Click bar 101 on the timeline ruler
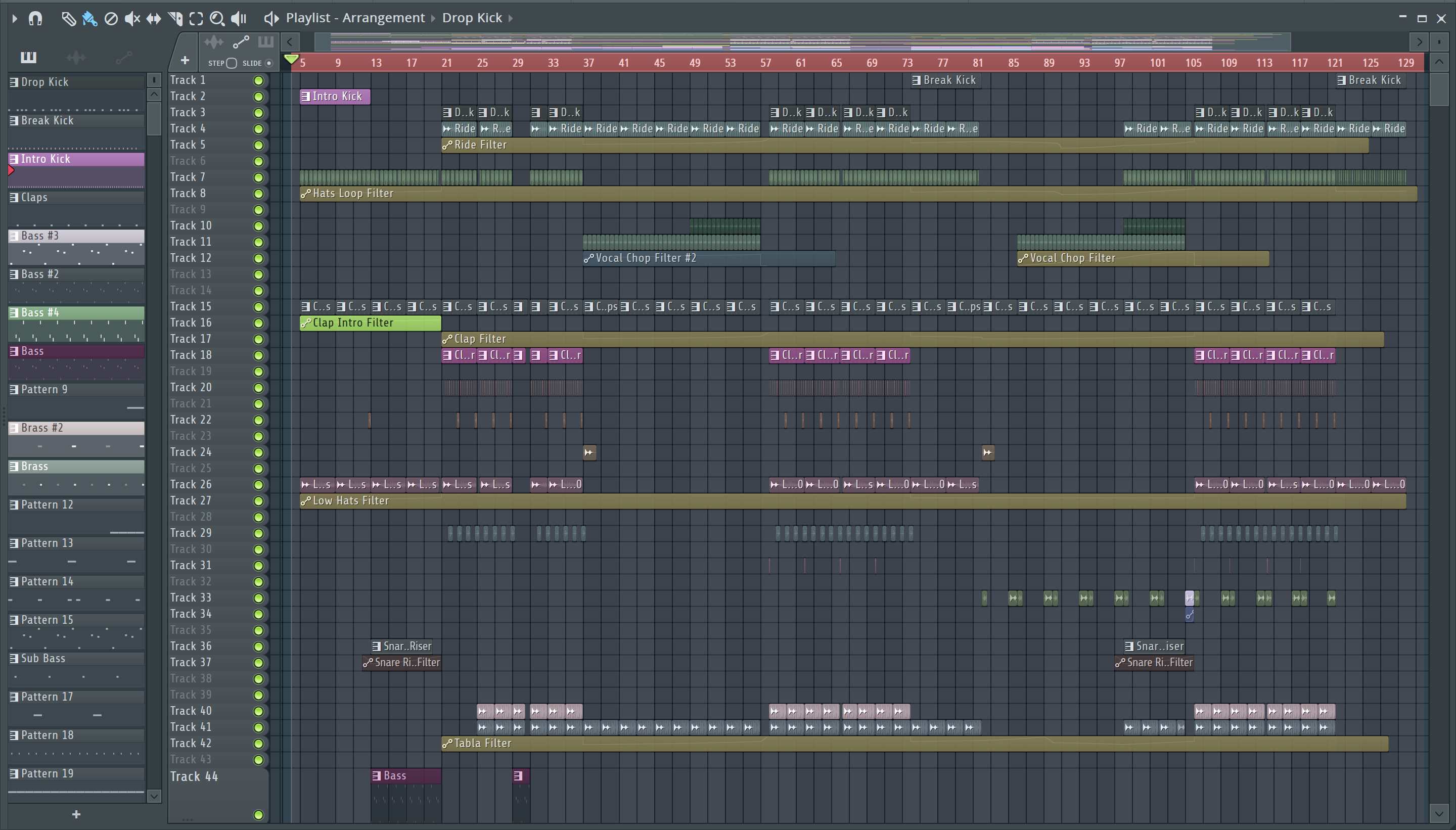This screenshot has height=830, width=1456. (1157, 63)
